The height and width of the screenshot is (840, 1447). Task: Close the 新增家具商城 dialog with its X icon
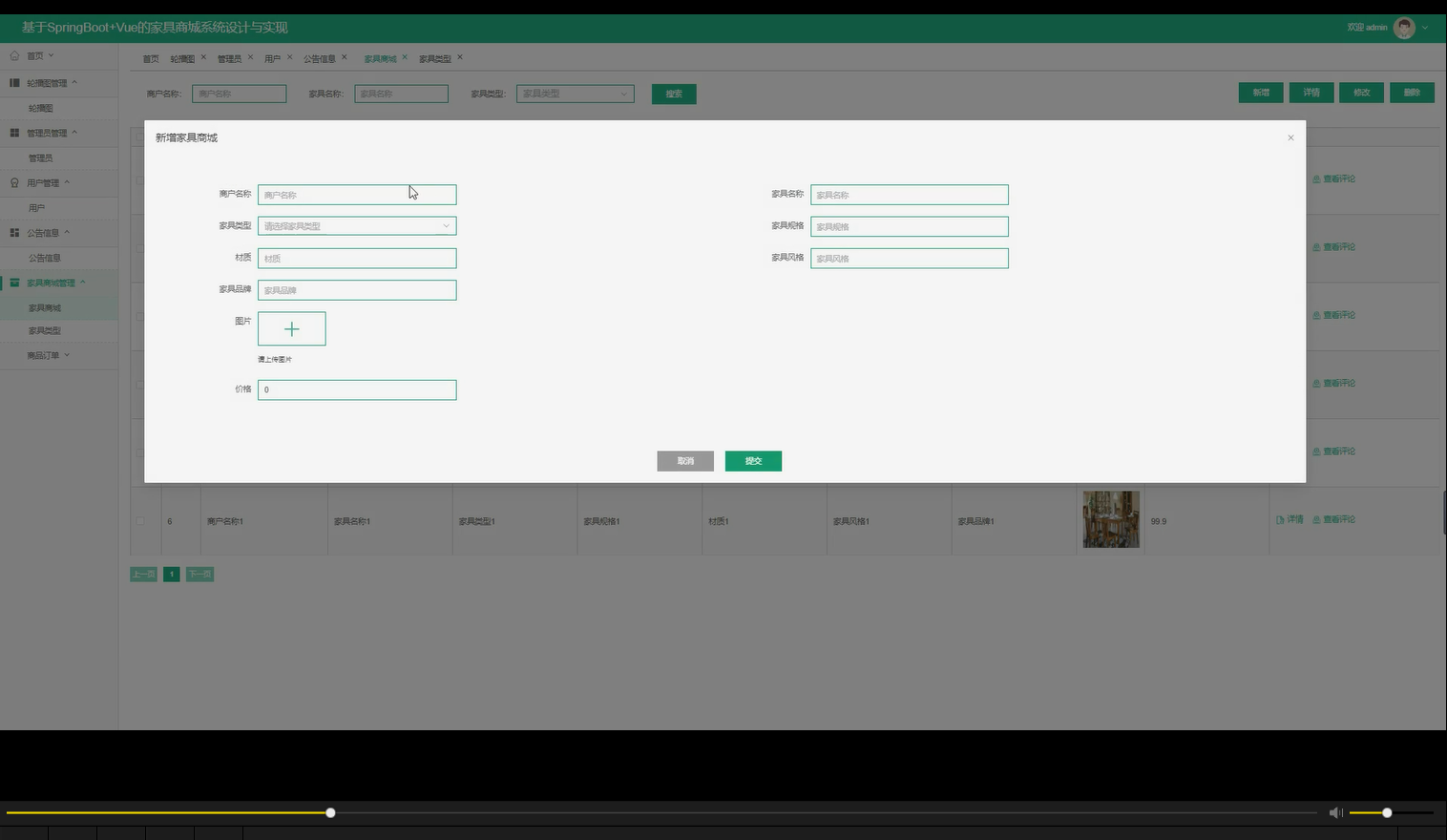click(x=1290, y=138)
